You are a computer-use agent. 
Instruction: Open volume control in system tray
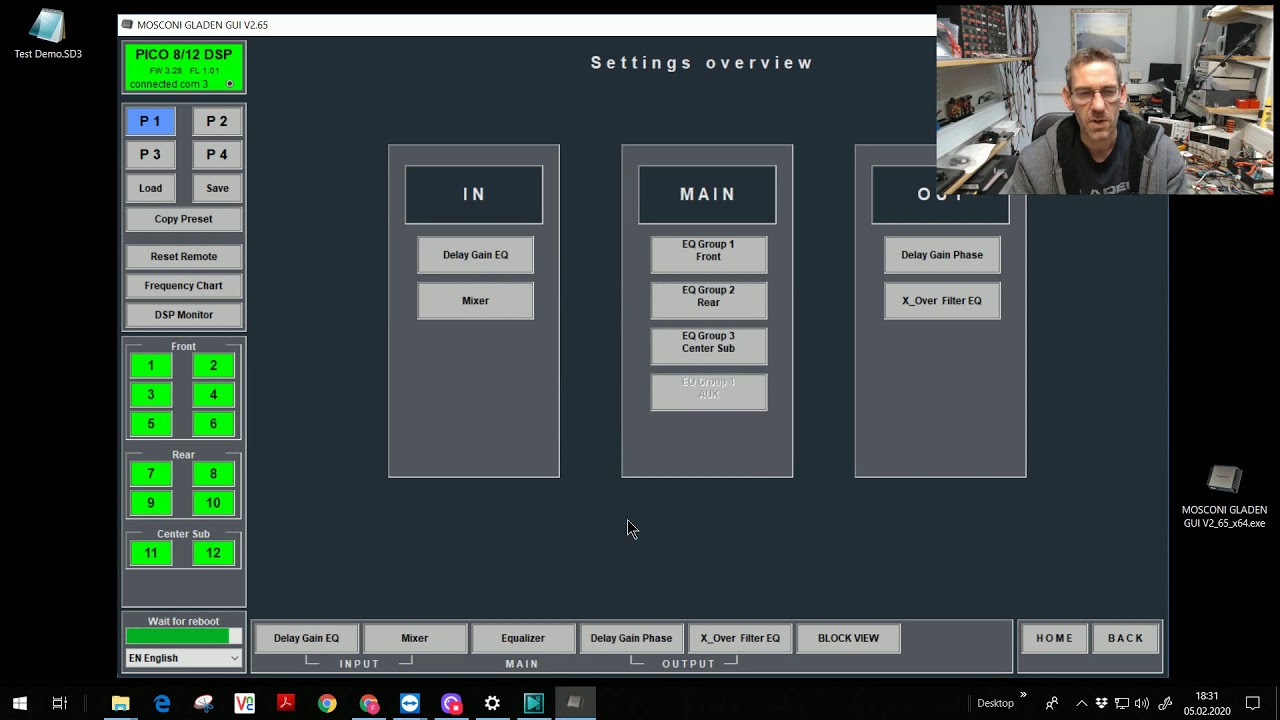[1142, 703]
